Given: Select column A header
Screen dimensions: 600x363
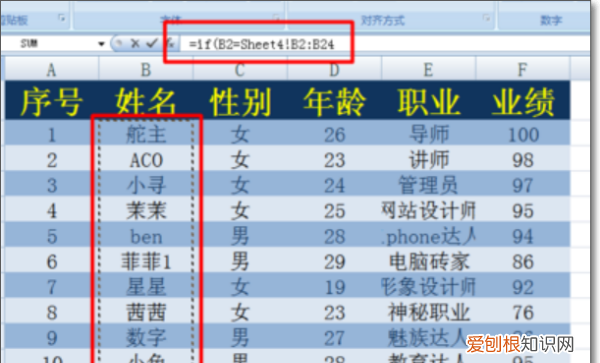Looking at the screenshot, I should (x=51, y=69).
